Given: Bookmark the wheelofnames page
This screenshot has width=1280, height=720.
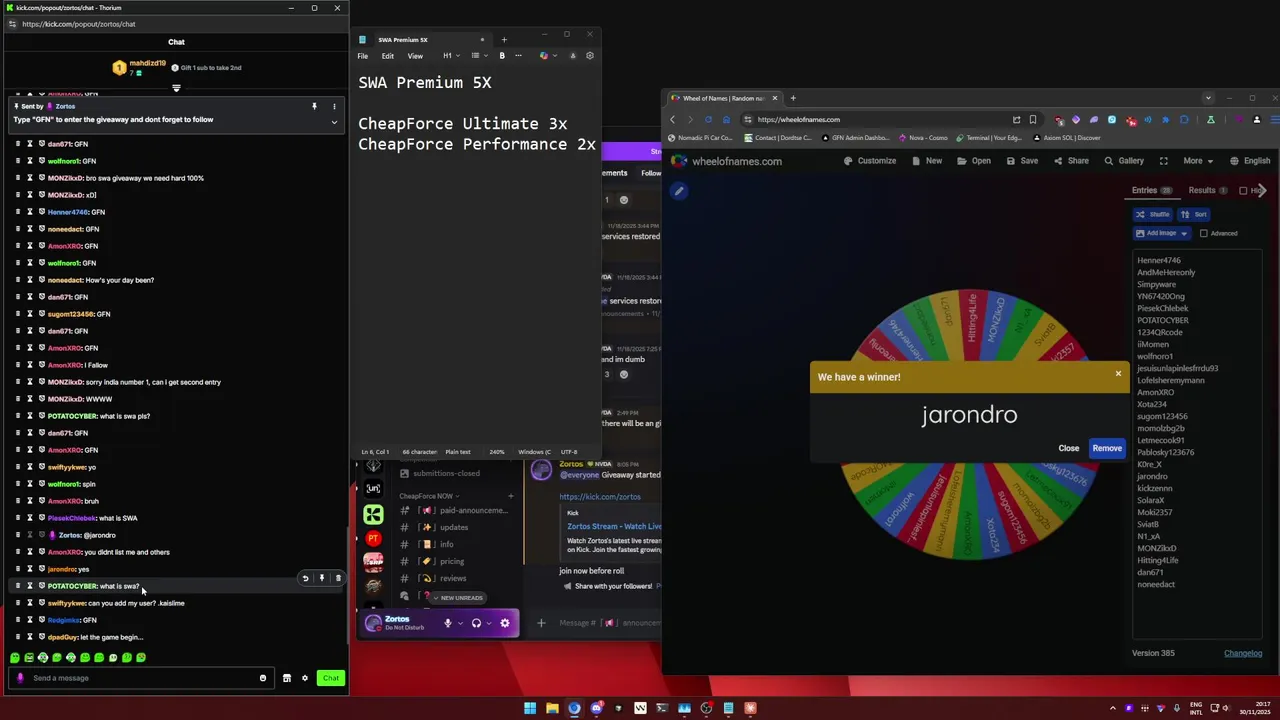Looking at the screenshot, I should coord(1033,119).
